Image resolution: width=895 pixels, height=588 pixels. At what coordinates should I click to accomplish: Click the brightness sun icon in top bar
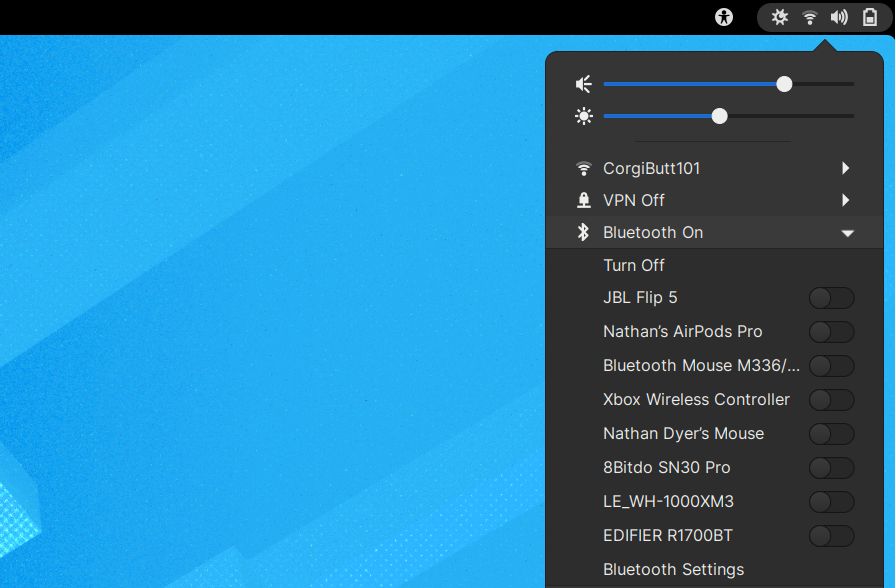tap(780, 17)
